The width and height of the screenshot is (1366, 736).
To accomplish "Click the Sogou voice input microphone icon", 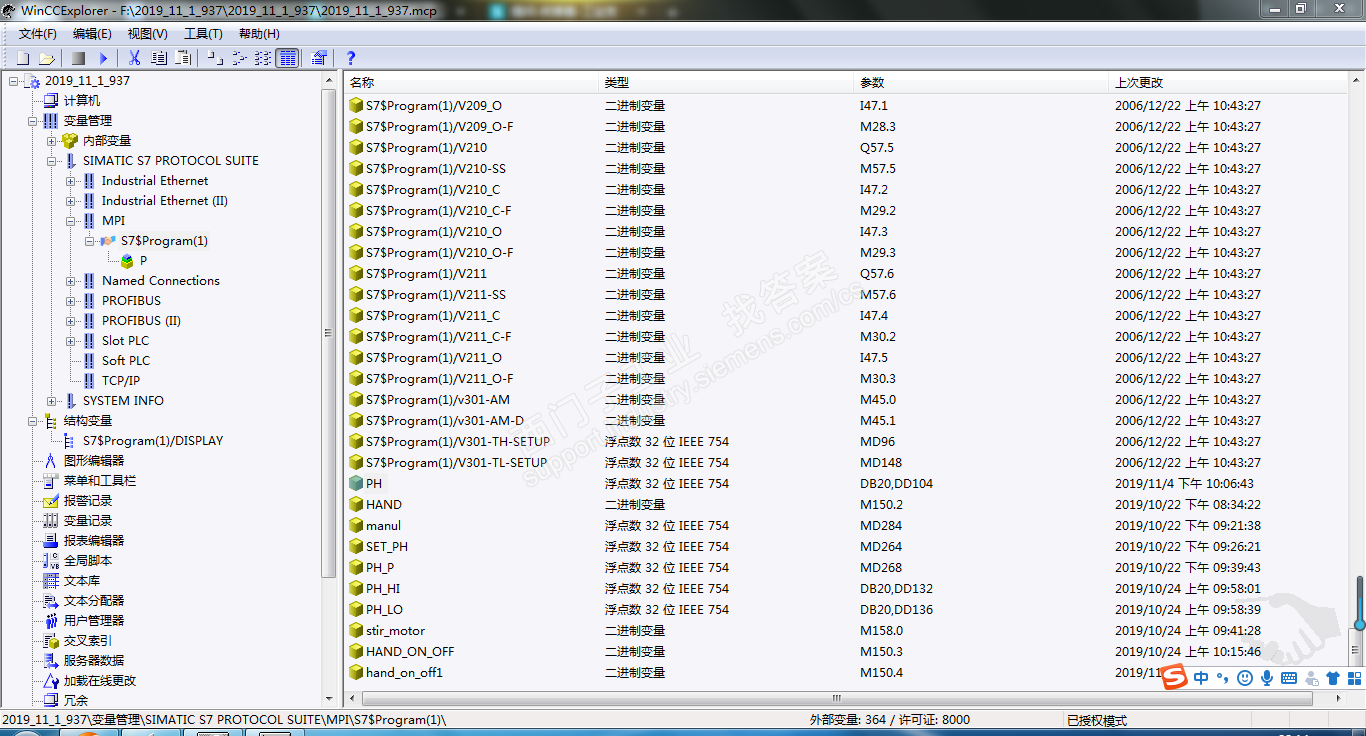I will [1267, 678].
